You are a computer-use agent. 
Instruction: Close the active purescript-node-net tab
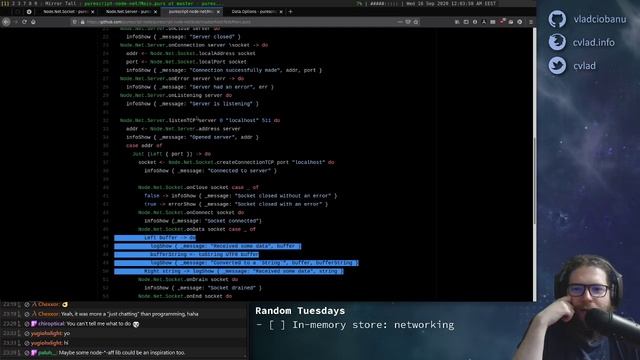click(x=218, y=12)
